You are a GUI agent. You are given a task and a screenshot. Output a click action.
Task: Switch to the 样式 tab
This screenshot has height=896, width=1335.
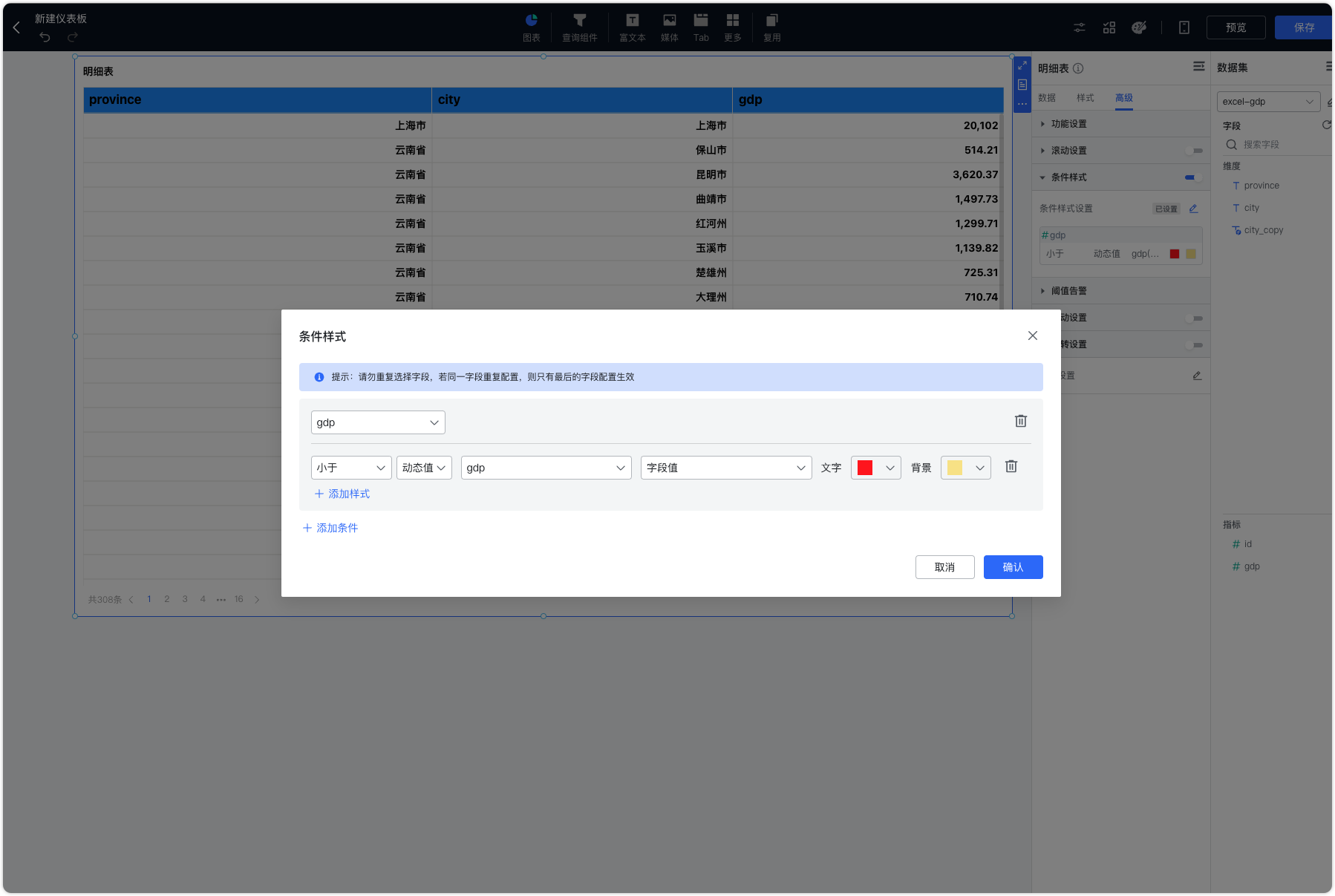[1086, 98]
